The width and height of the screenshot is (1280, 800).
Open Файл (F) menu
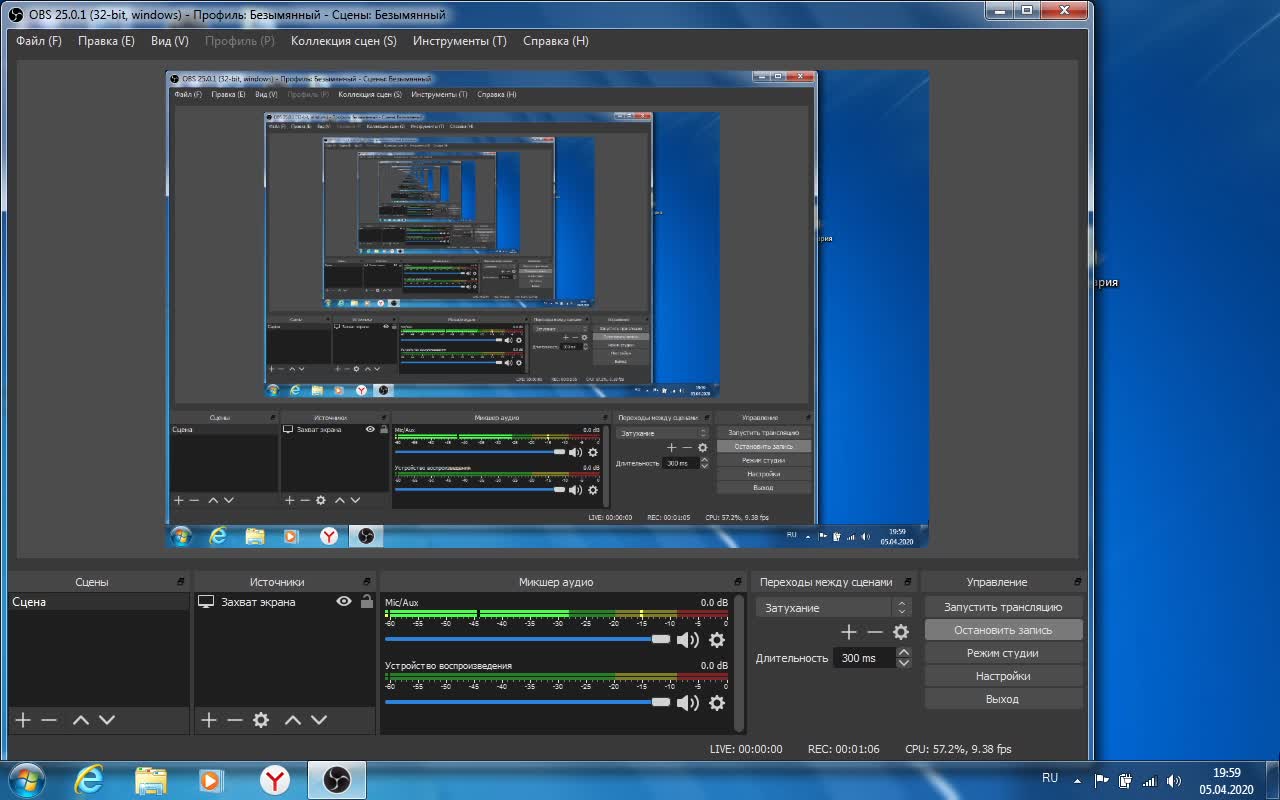click(39, 41)
